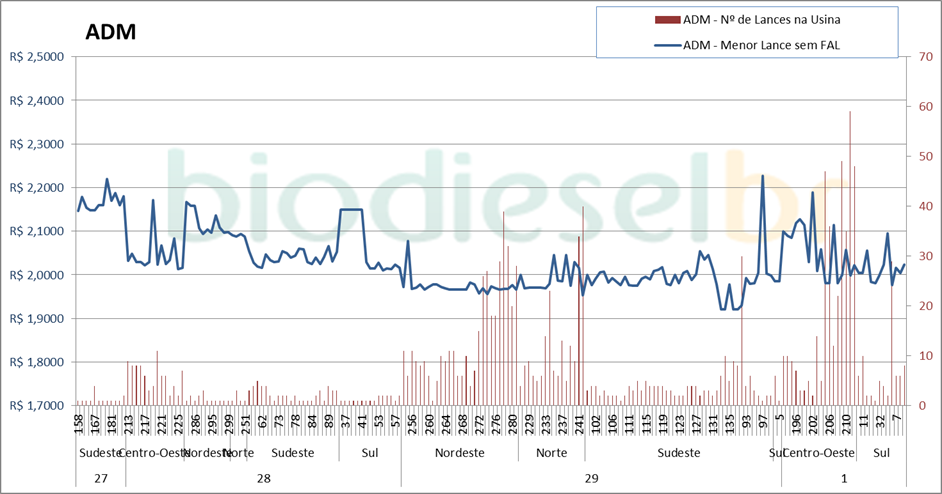Click the ADM chart title

[110, 32]
